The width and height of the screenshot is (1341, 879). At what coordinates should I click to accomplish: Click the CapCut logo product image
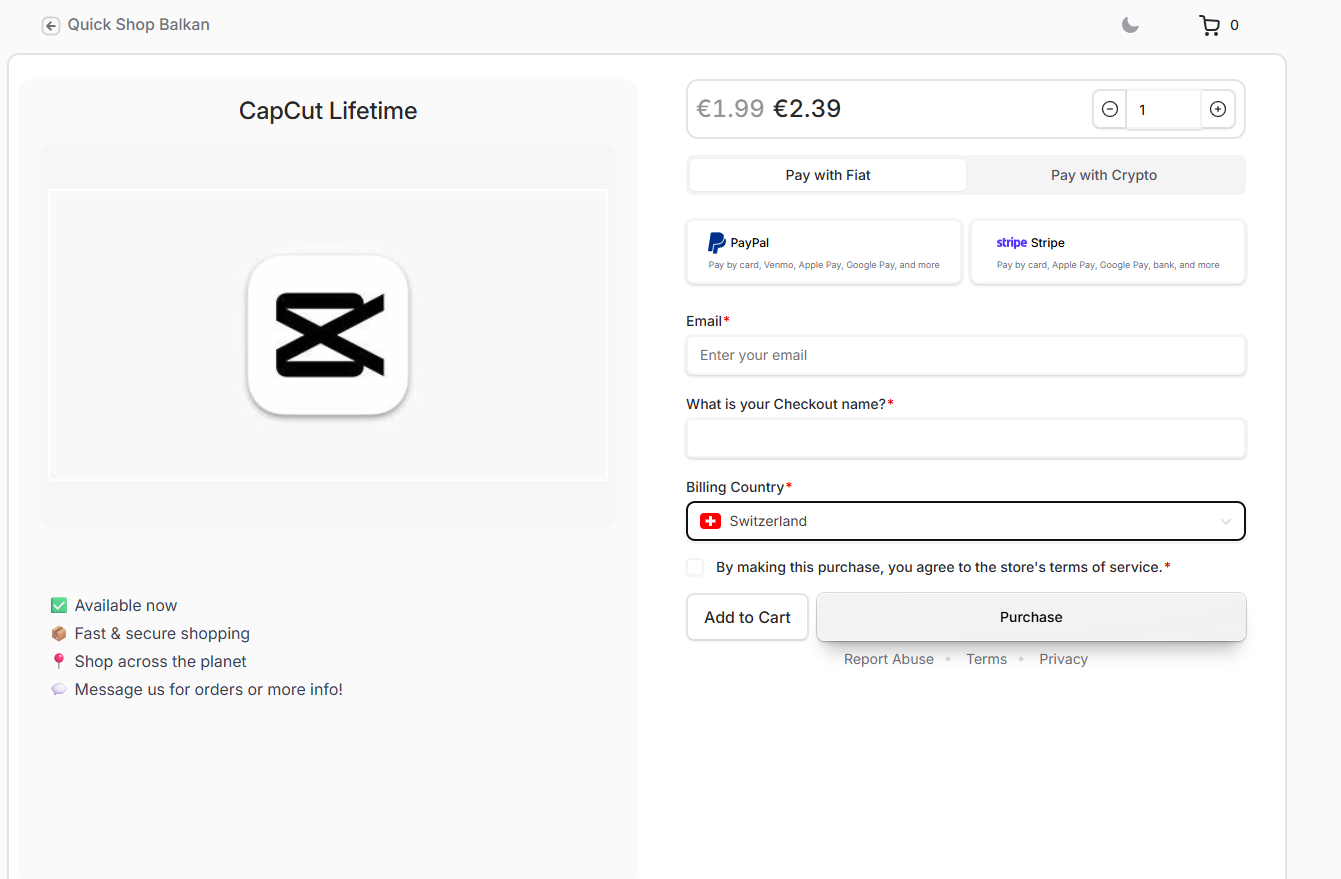point(328,335)
